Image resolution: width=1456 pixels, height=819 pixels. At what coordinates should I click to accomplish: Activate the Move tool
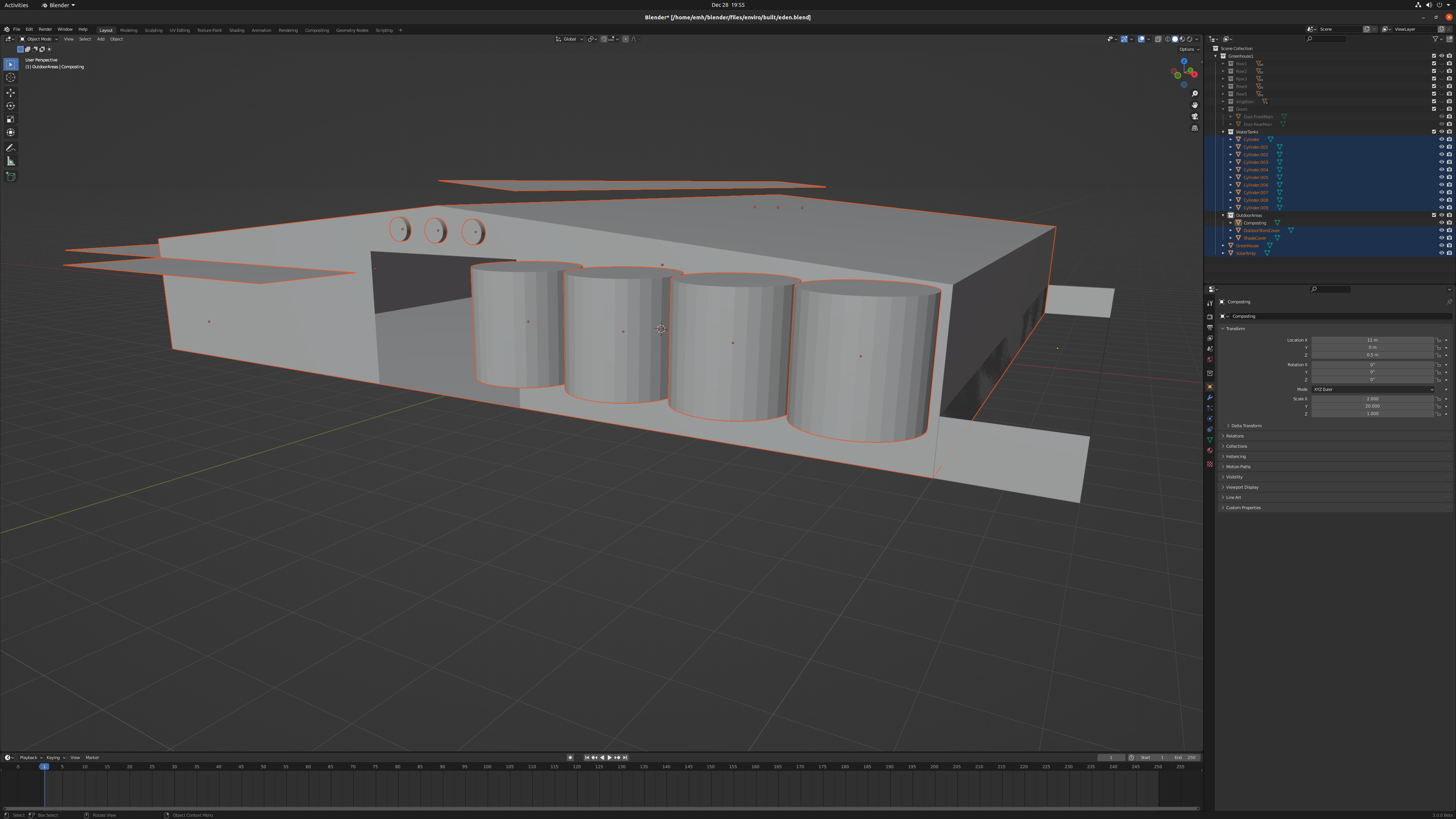point(11,93)
